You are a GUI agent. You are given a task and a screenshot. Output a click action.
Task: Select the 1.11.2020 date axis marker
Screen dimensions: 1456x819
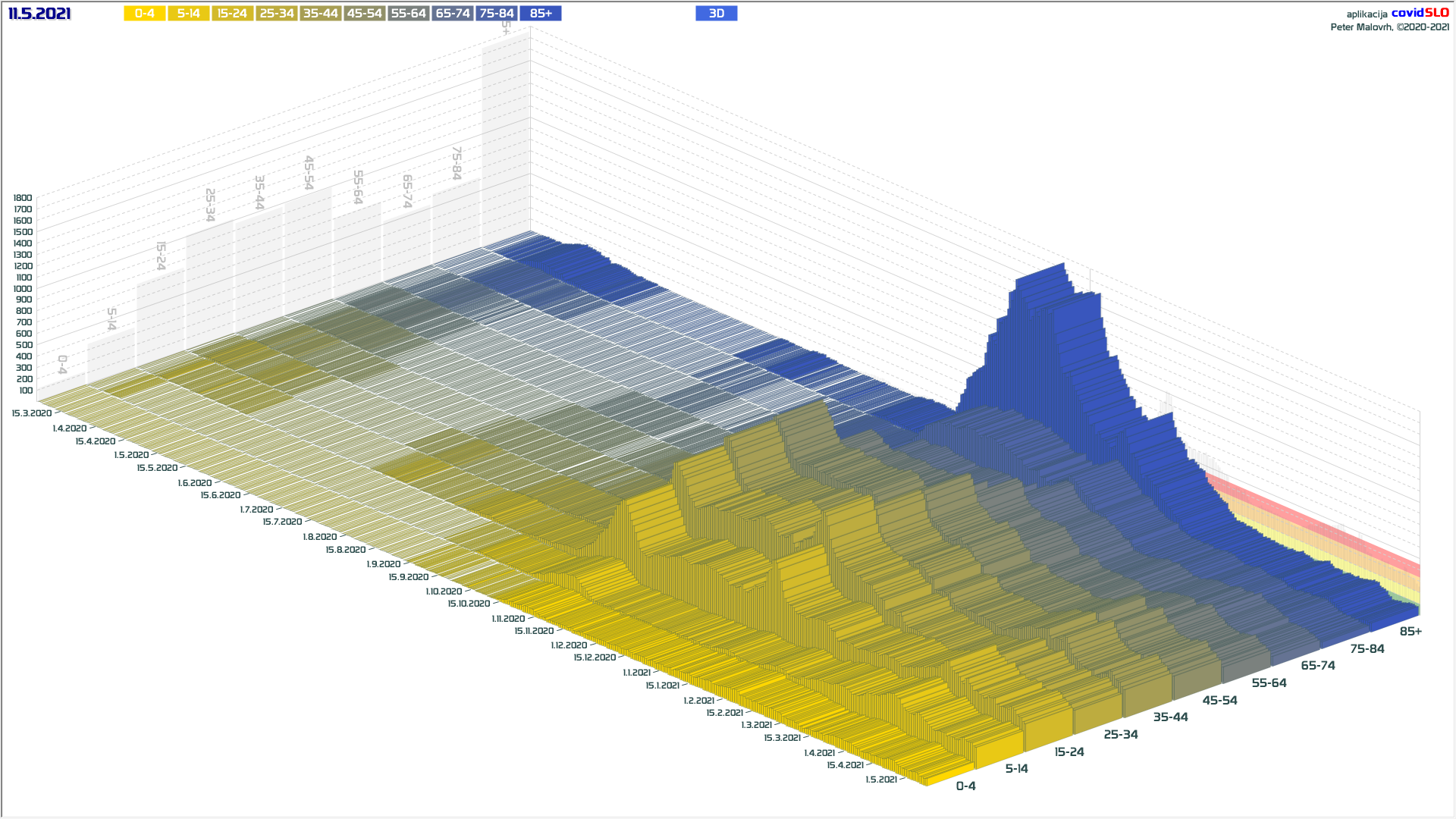[x=508, y=619]
